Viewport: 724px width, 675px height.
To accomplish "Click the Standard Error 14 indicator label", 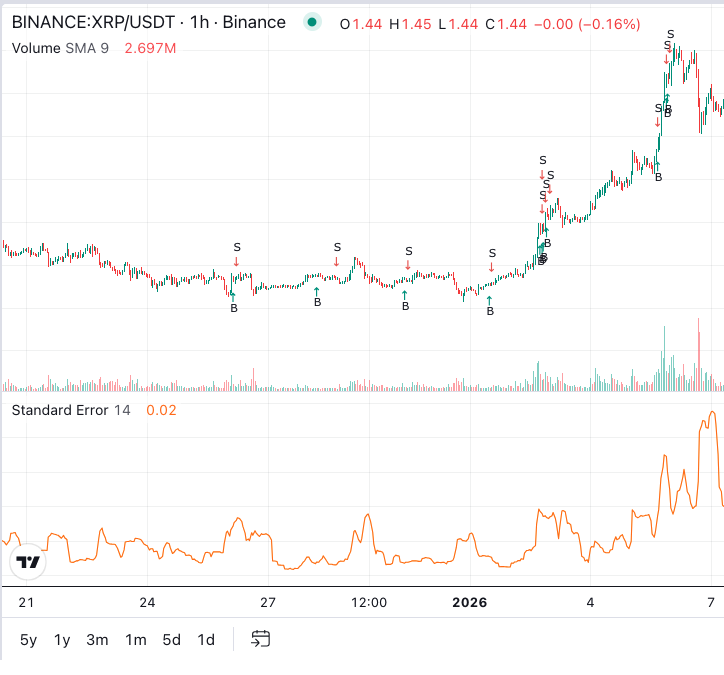I will click(x=71, y=410).
